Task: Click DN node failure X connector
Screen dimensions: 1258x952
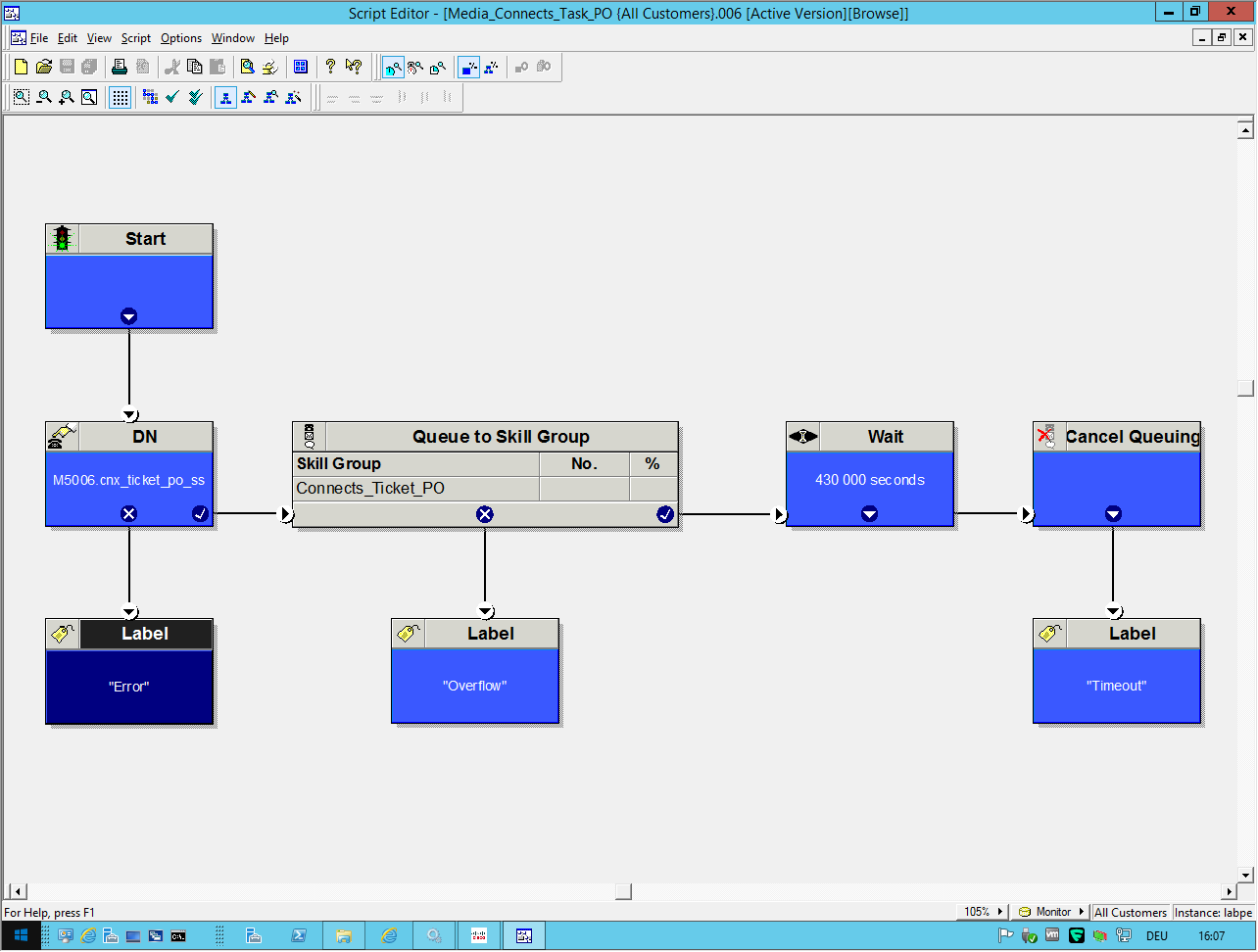Action: coord(128,513)
